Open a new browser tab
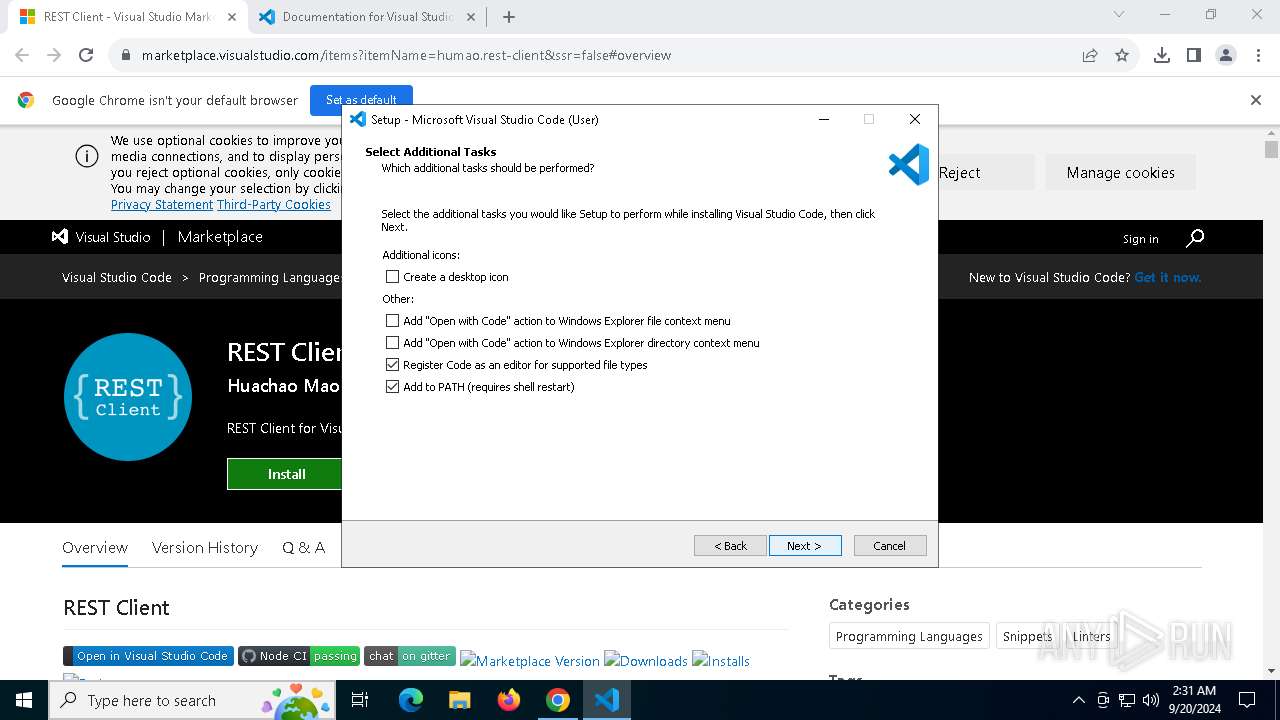 [x=509, y=17]
